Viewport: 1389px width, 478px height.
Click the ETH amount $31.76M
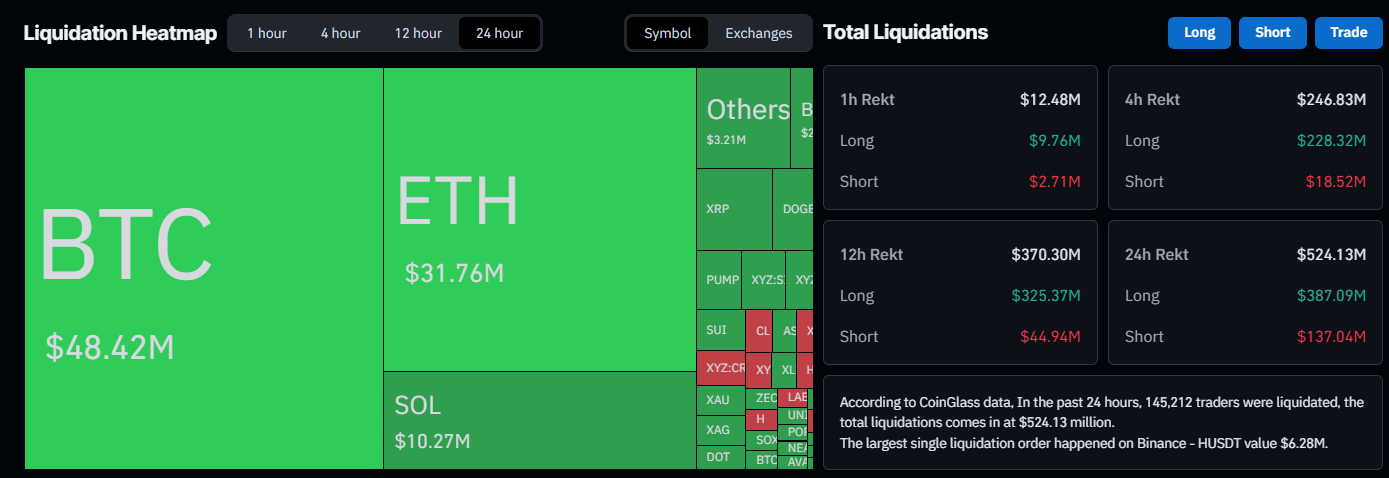454,272
